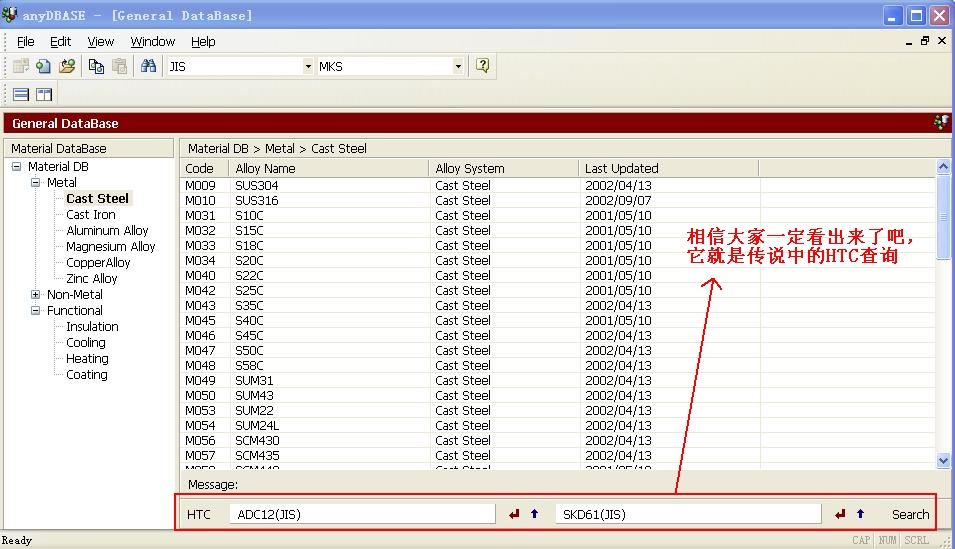The image size is (955, 549).
Task: Select the split table view icon
Action: tap(44, 94)
